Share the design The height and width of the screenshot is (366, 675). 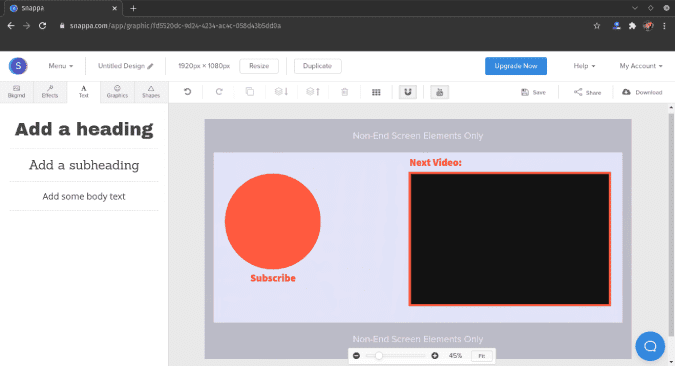[587, 92]
